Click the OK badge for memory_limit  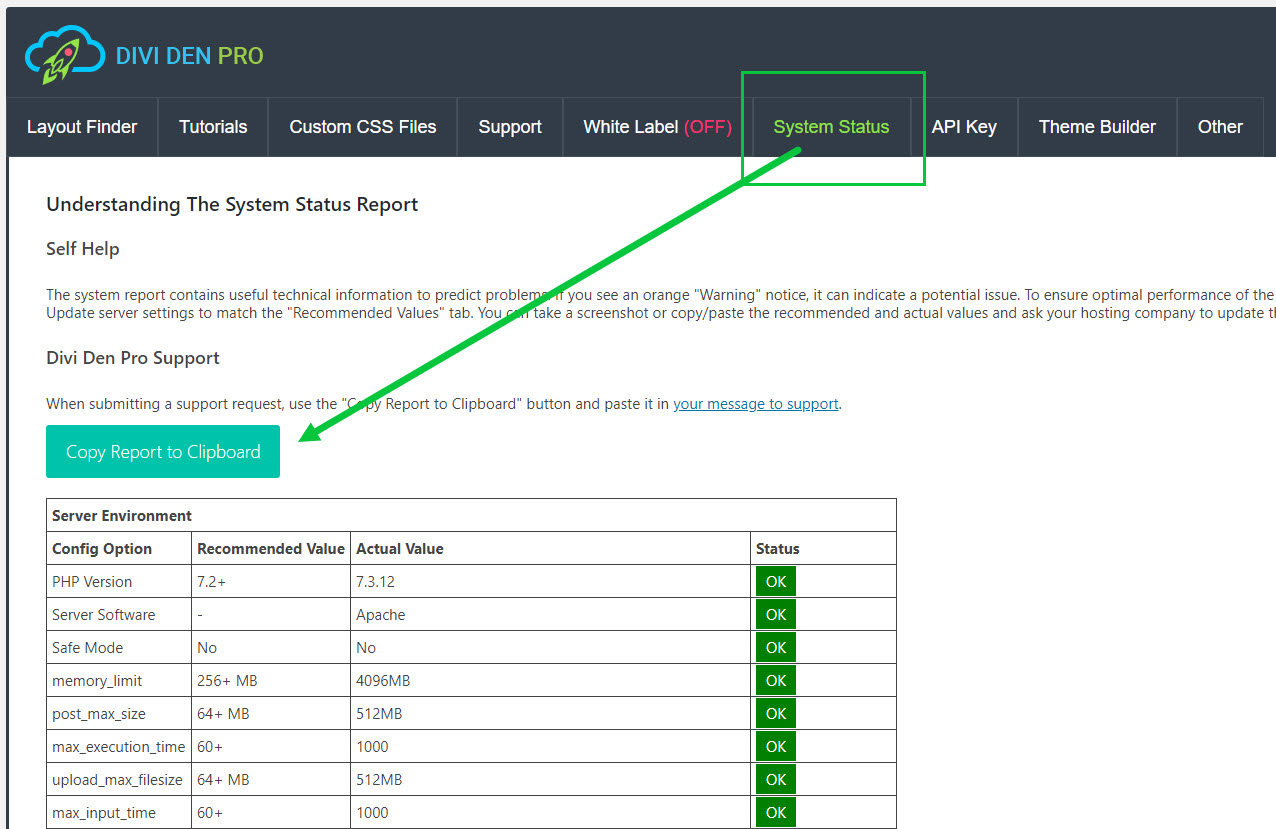pyautogui.click(x=776, y=681)
